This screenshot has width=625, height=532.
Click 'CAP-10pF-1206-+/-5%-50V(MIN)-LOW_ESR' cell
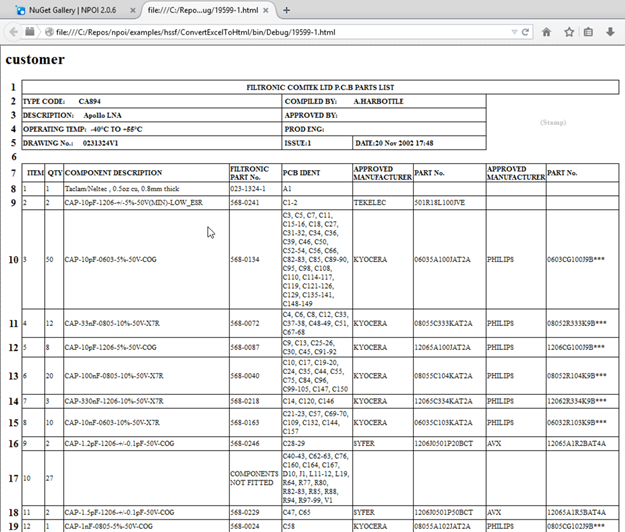tap(146, 202)
